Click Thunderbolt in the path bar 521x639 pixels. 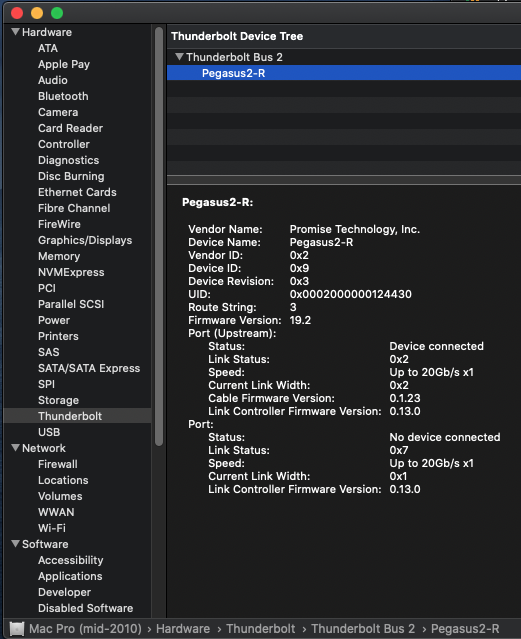pos(260,629)
